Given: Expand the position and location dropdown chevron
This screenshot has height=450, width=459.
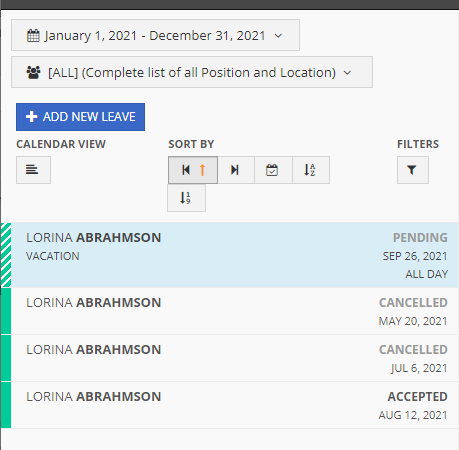Looking at the screenshot, I should [347, 73].
